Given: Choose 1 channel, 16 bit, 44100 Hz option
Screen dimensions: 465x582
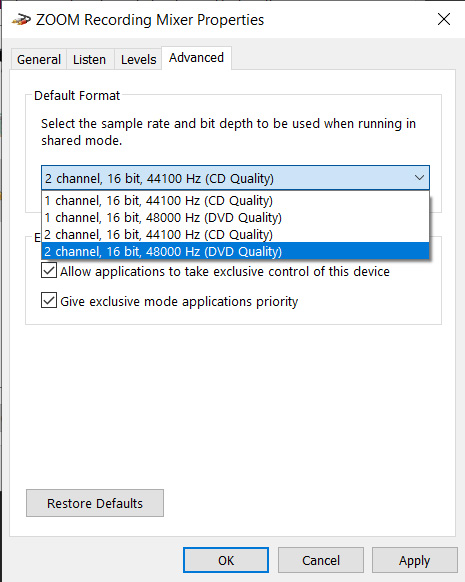Looking at the screenshot, I should [235, 200].
